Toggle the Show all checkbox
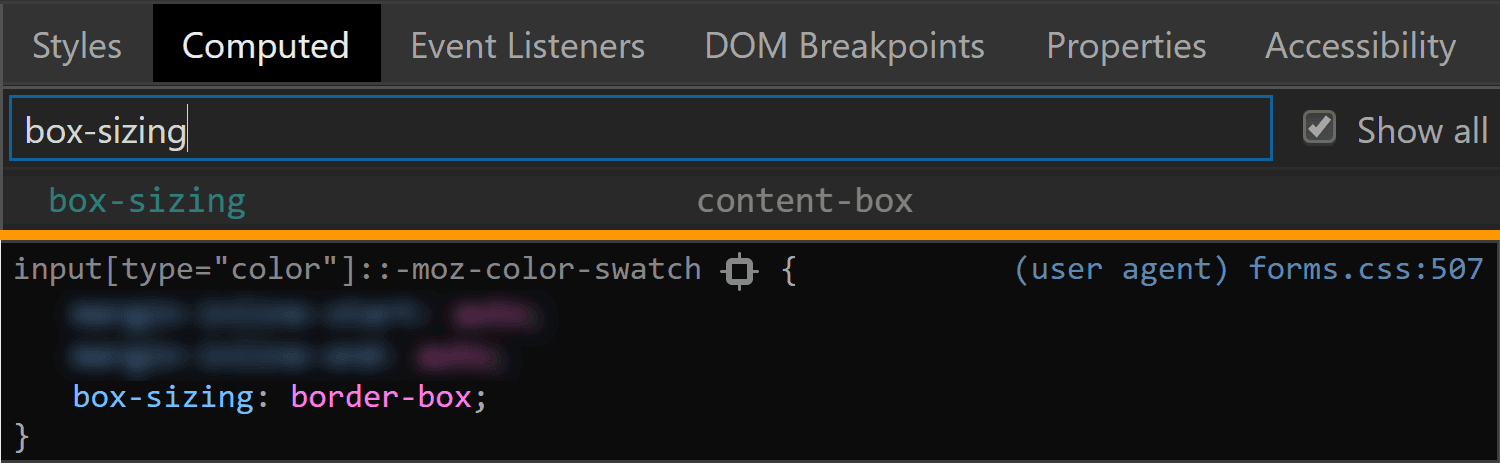 [x=1320, y=128]
